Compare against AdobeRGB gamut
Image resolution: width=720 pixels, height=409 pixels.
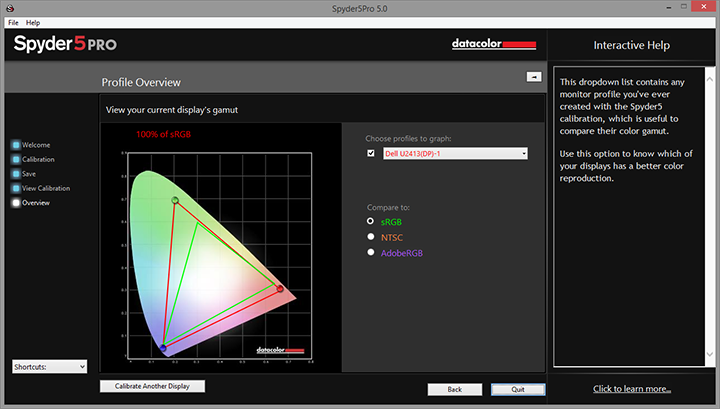[371, 253]
